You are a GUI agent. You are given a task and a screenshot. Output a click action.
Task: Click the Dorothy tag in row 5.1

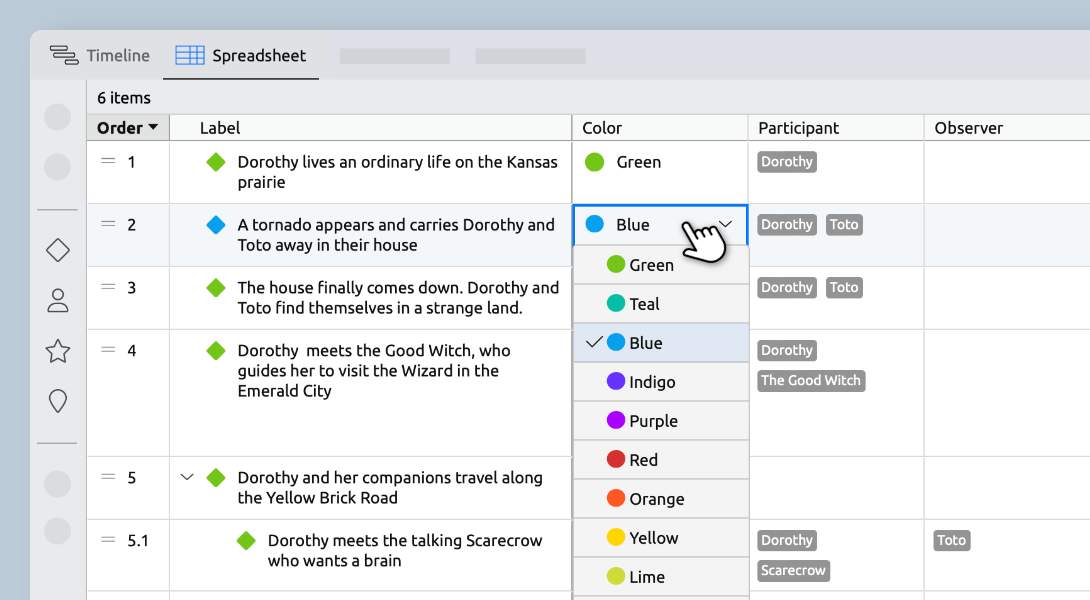[787, 540]
